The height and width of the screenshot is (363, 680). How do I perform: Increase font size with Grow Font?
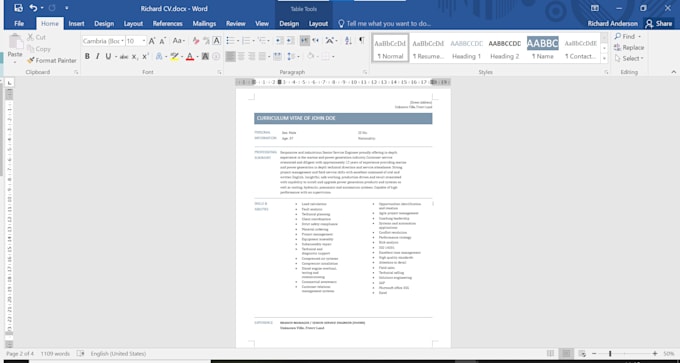[x=152, y=41]
